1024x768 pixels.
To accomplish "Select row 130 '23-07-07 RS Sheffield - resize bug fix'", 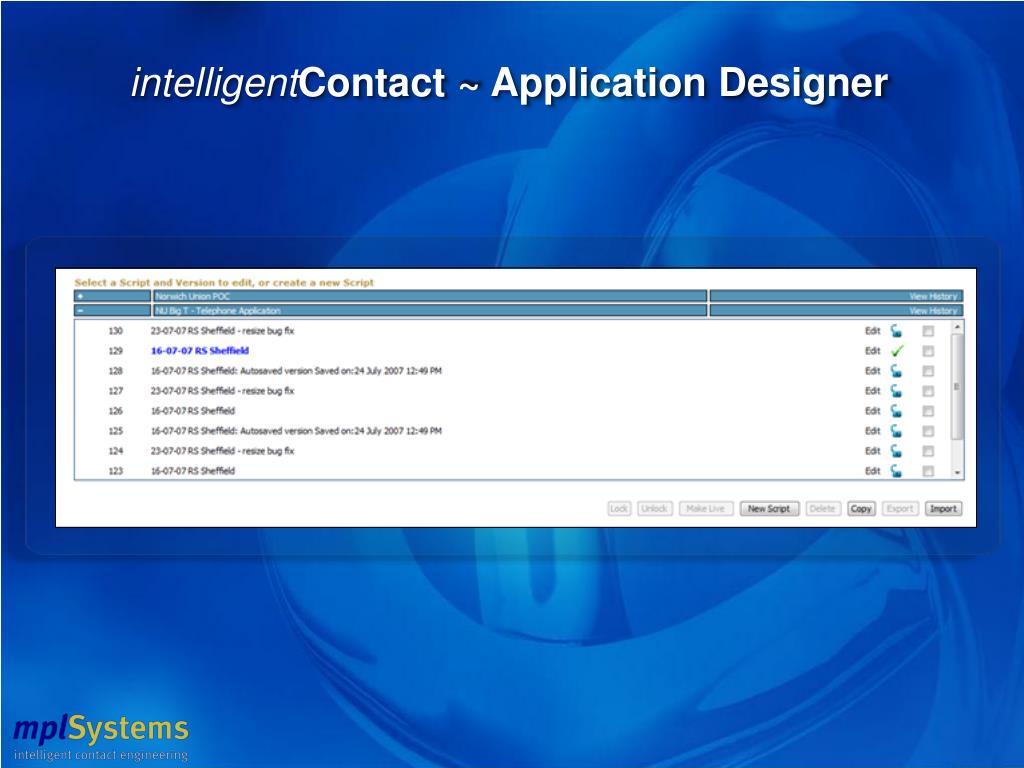I will click(223, 331).
